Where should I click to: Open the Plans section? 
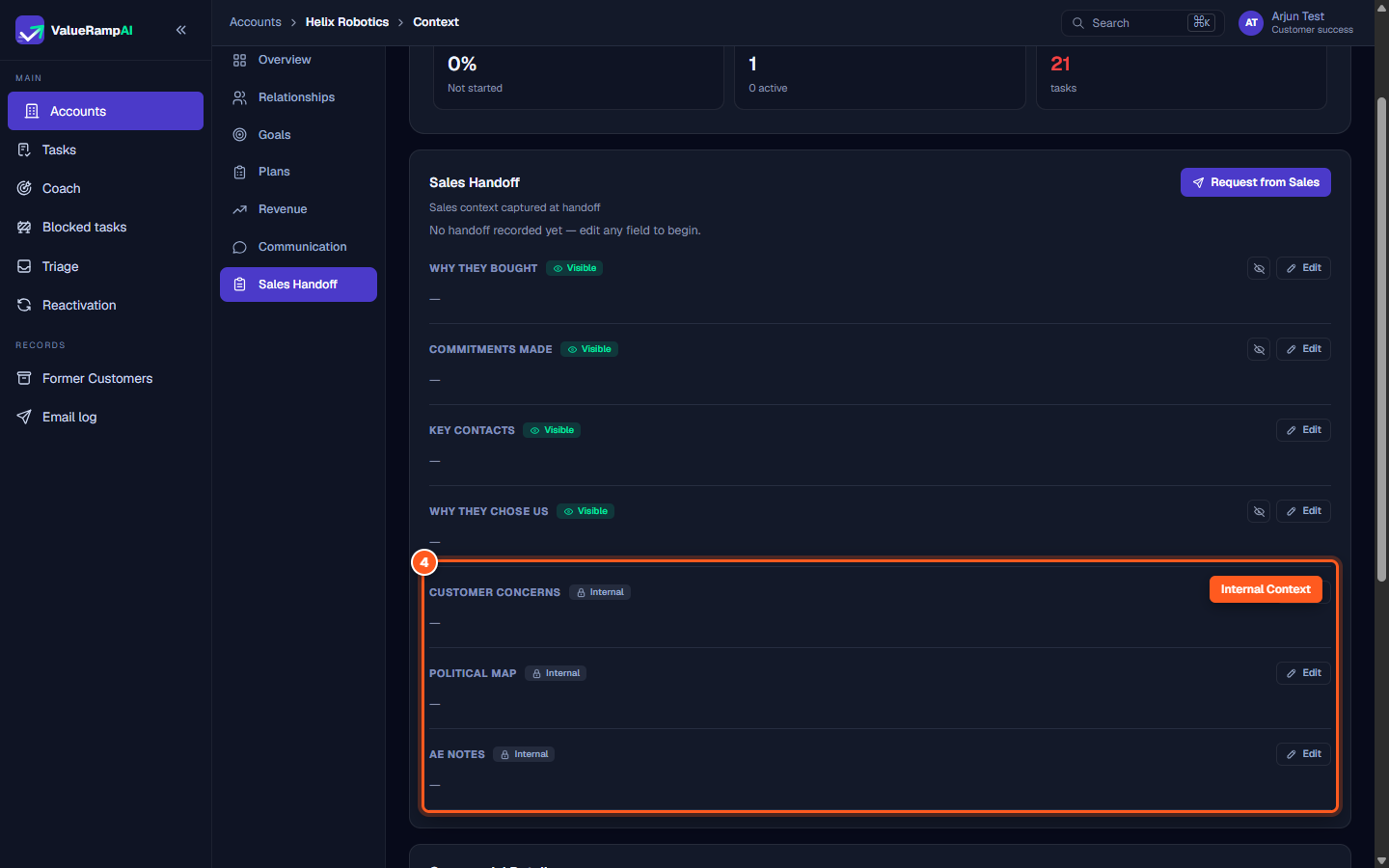[298, 172]
